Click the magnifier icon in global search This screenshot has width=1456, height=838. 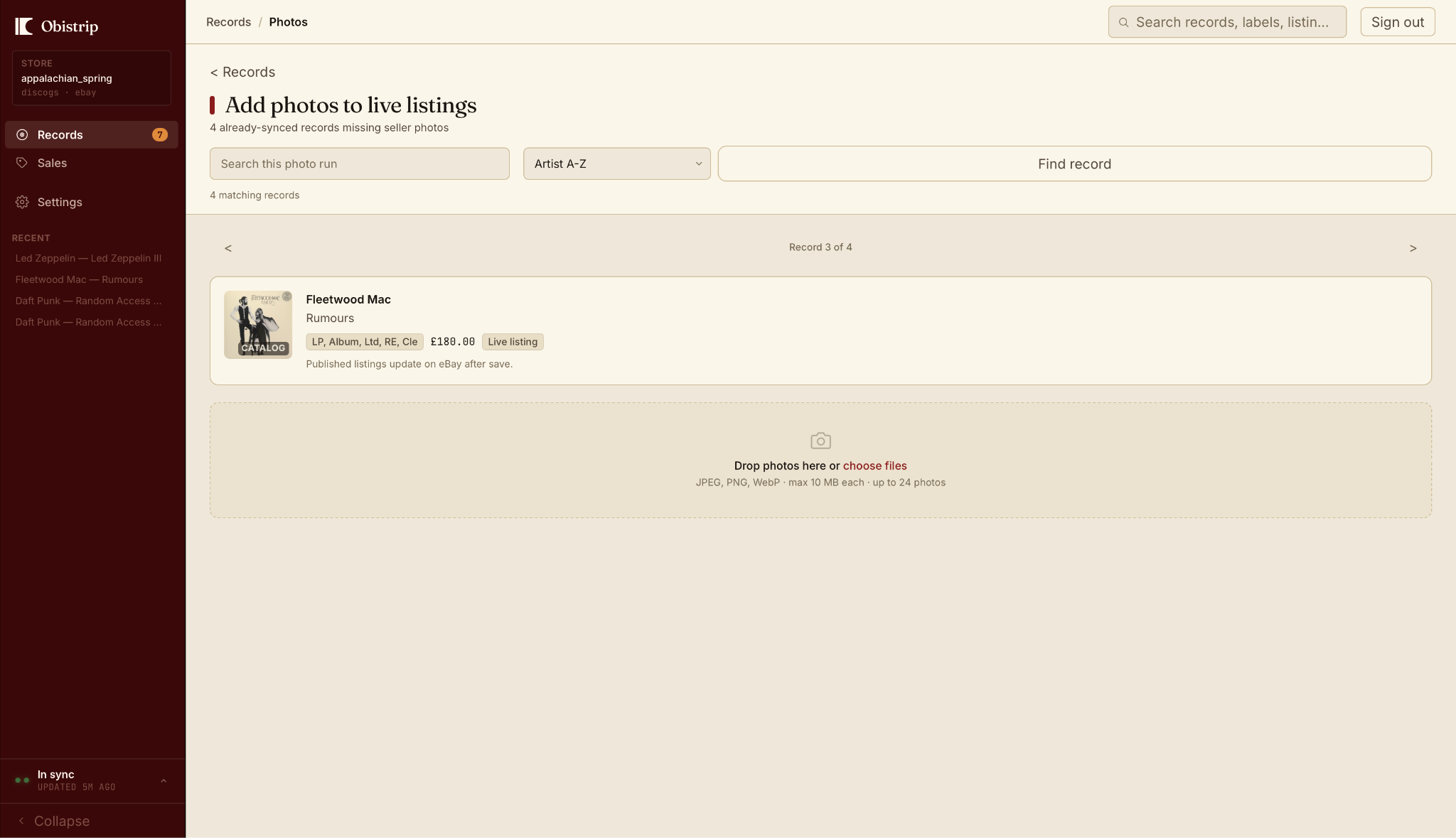(1124, 22)
